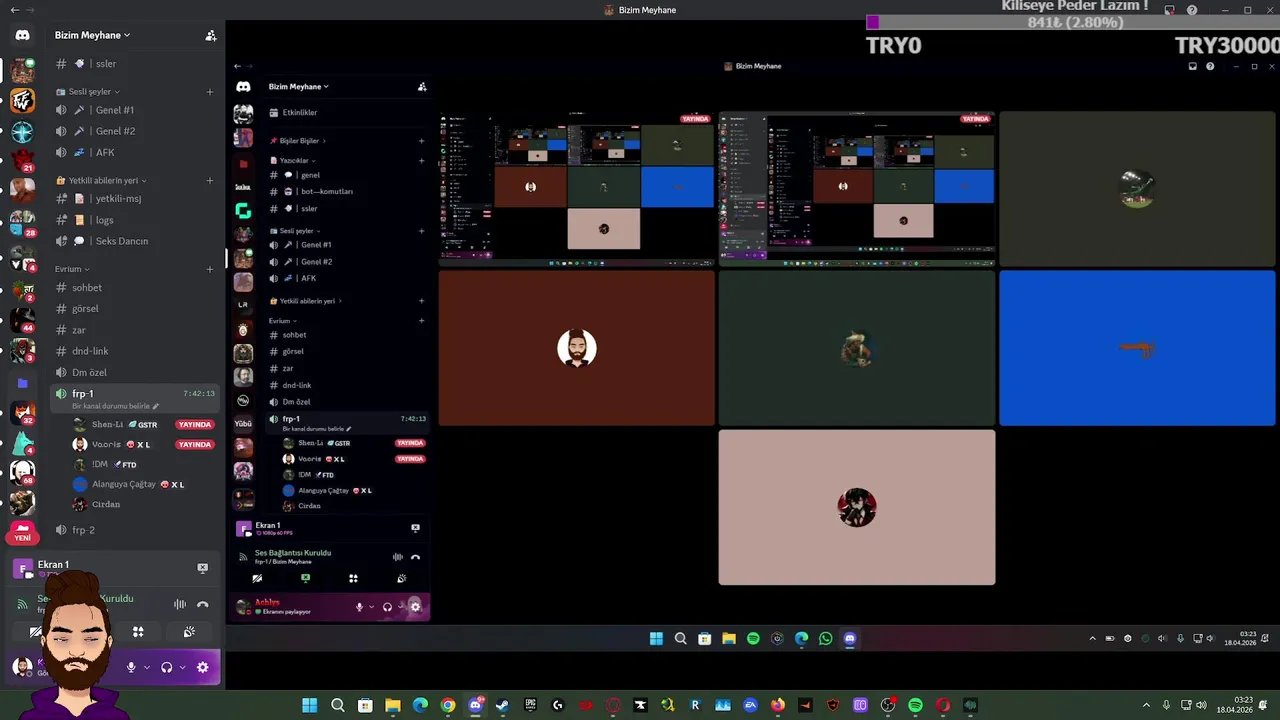The image size is (1280, 720).
Task: Open headphone output options arrow
Action: (182, 667)
